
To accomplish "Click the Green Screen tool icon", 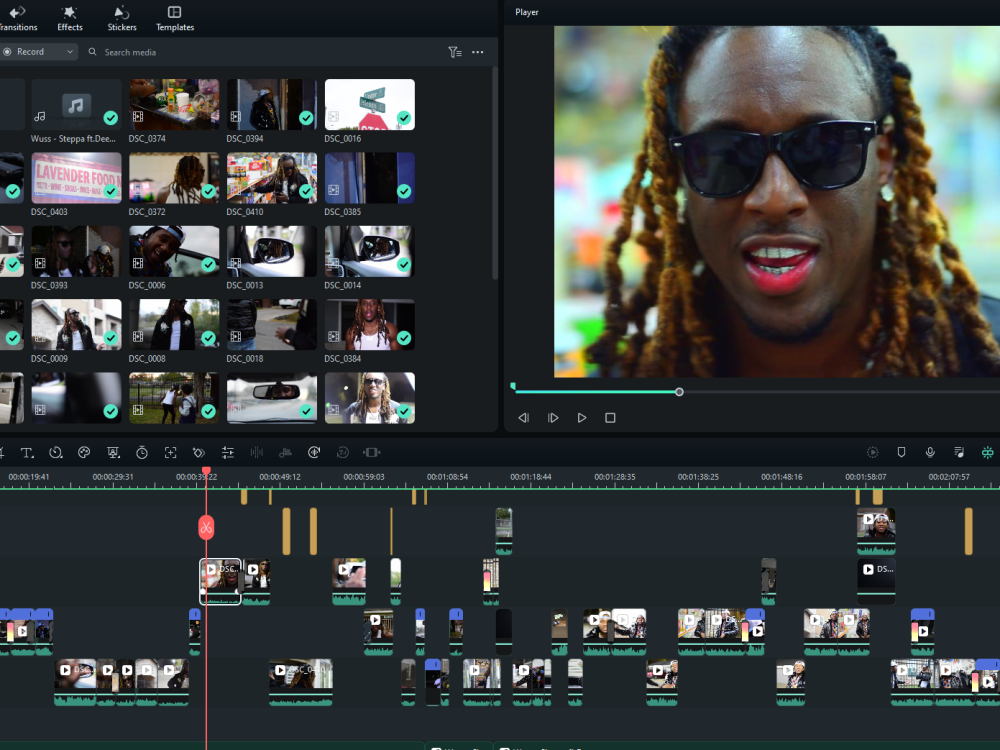I will point(113,453).
